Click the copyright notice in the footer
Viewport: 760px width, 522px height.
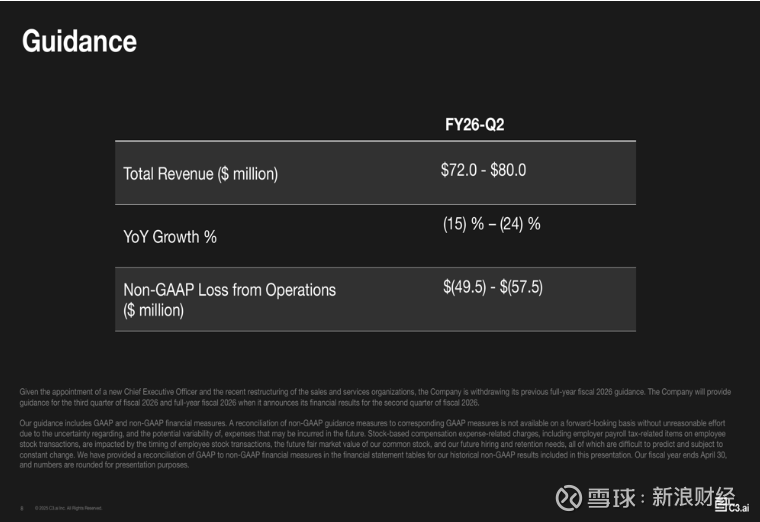coord(68,508)
